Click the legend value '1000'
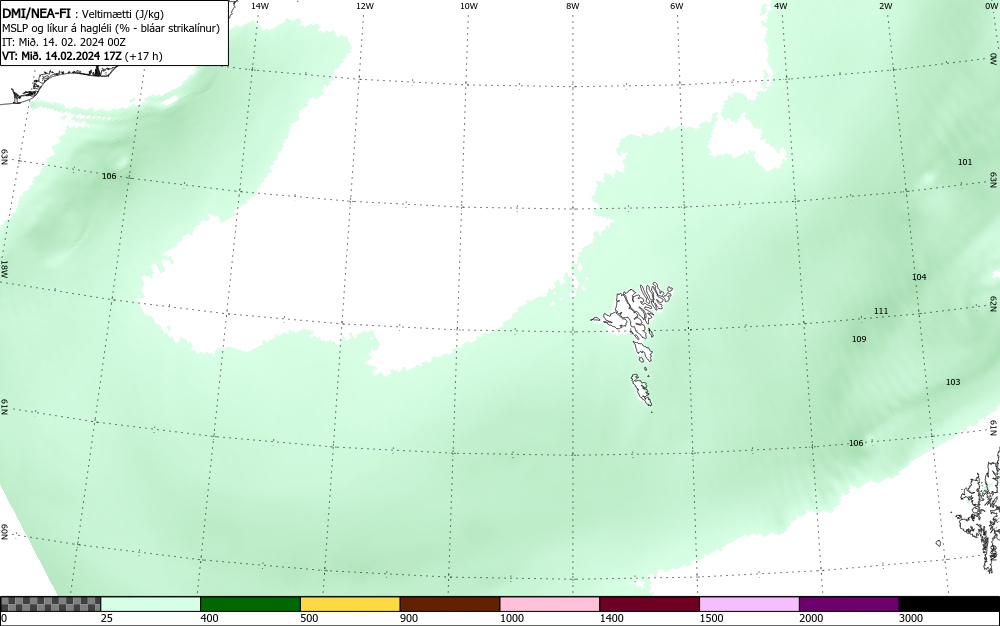The height and width of the screenshot is (626, 1000). [512, 618]
